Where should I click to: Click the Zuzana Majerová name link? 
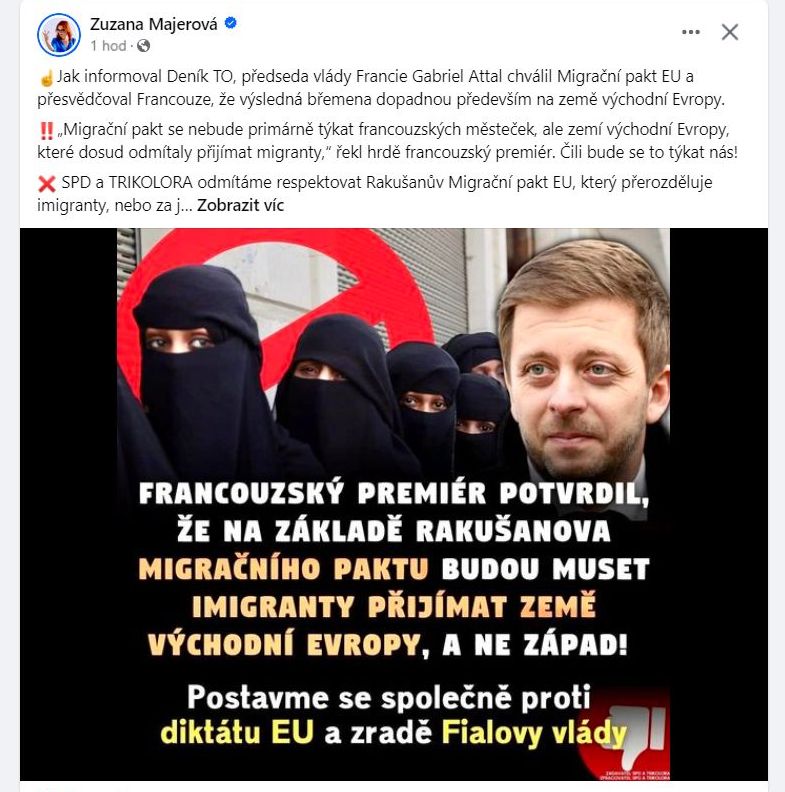[x=154, y=24]
